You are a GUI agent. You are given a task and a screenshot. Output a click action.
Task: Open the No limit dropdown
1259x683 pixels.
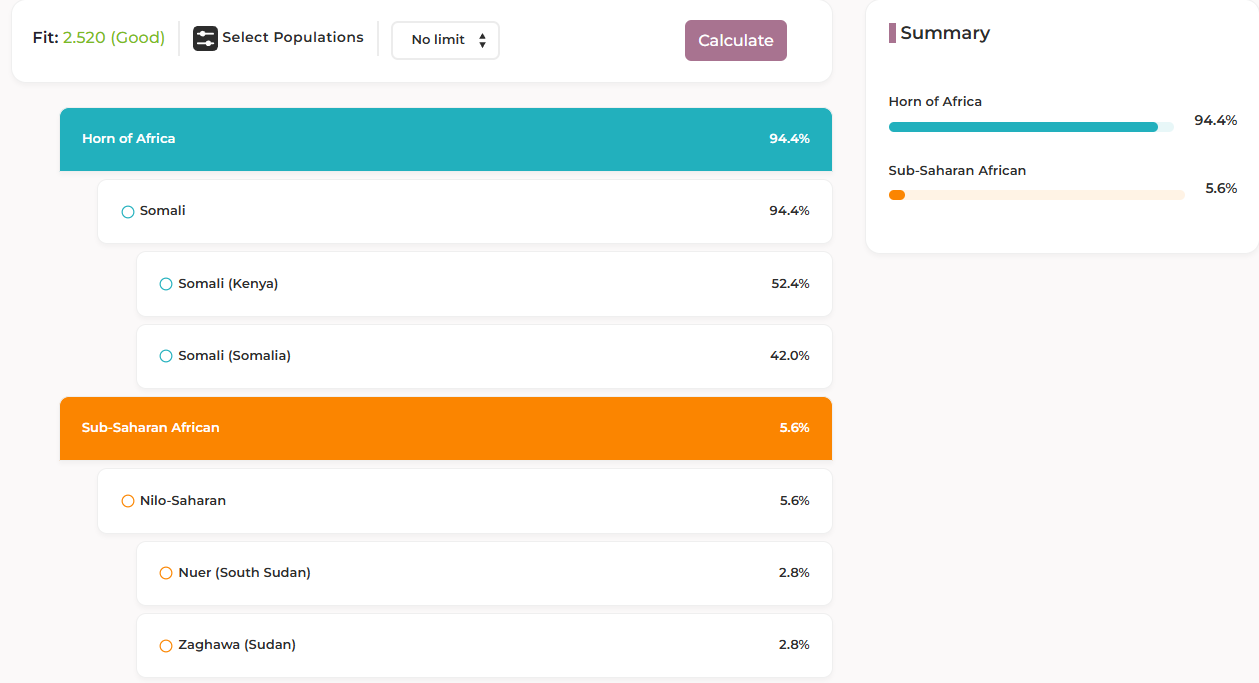[x=445, y=40]
